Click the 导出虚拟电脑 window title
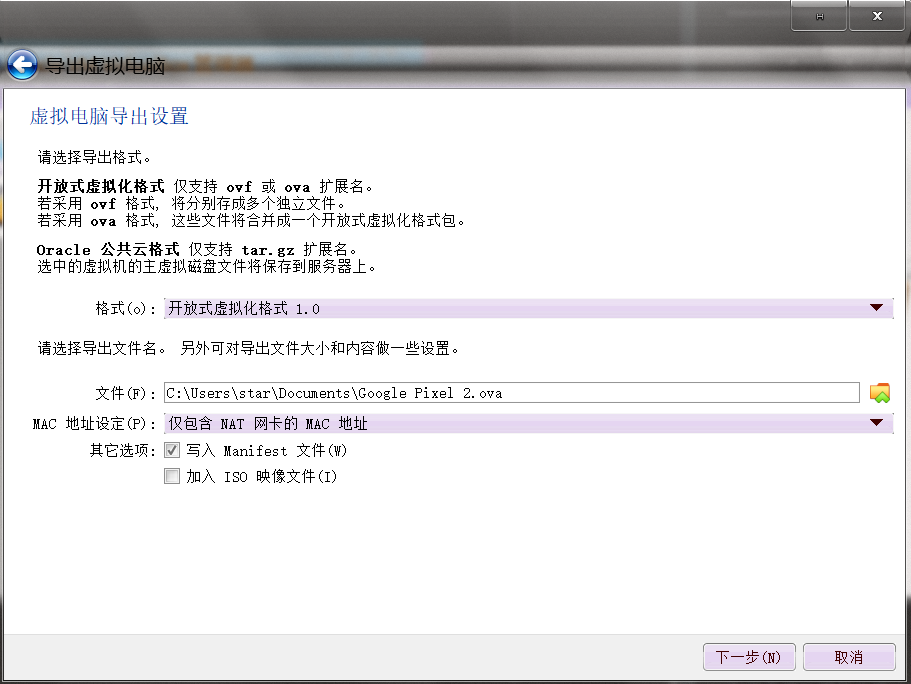The height and width of the screenshot is (684, 911). click(x=105, y=67)
